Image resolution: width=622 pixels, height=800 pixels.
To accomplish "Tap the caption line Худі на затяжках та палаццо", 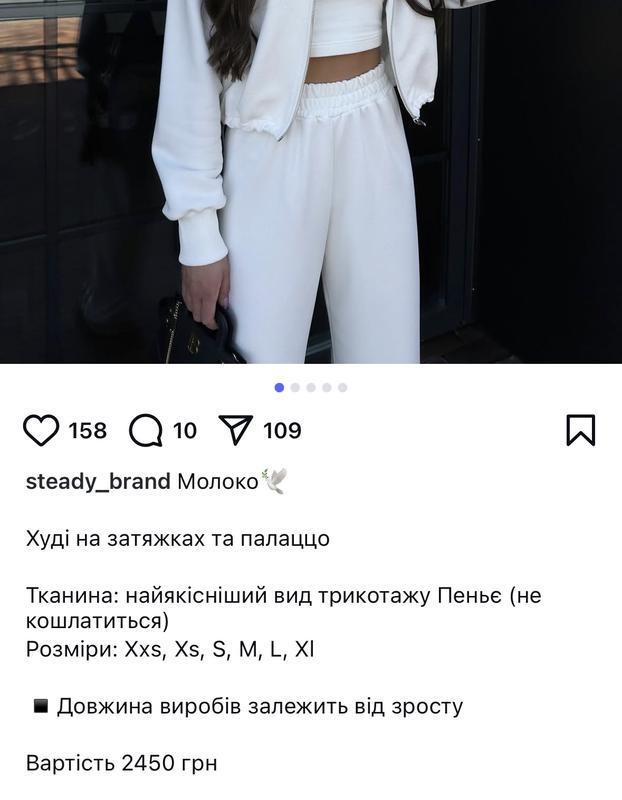I will pyautogui.click(x=178, y=539).
